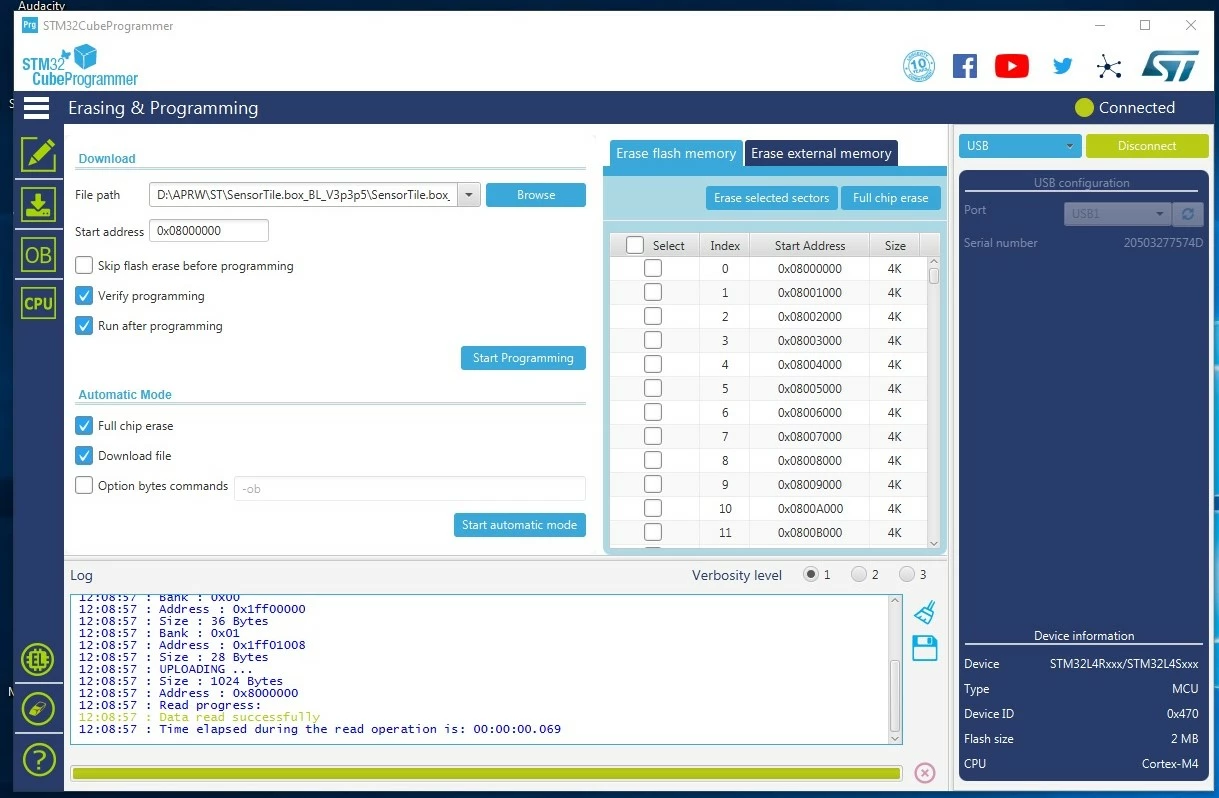Open the ST YouTube channel icon
Viewport: 1219px width, 798px height.
(1012, 66)
